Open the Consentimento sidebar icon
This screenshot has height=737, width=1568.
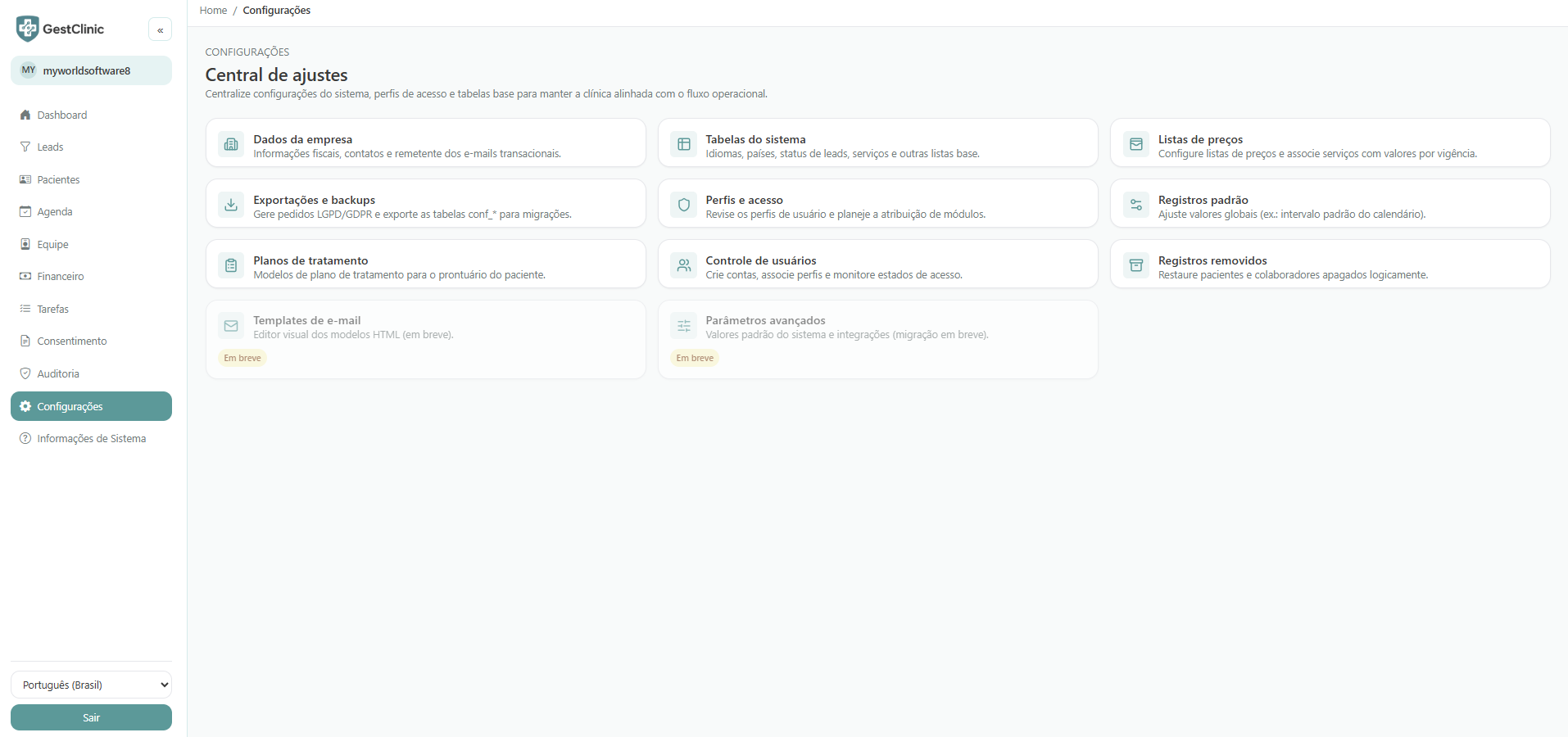click(x=26, y=341)
